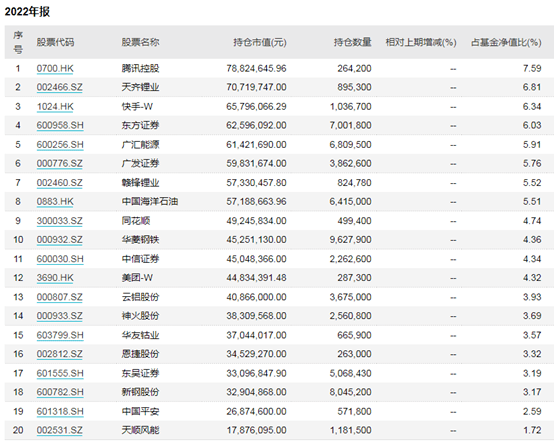Select market value 65,796,066.29
Screen dimensions: 554x442
257,107
